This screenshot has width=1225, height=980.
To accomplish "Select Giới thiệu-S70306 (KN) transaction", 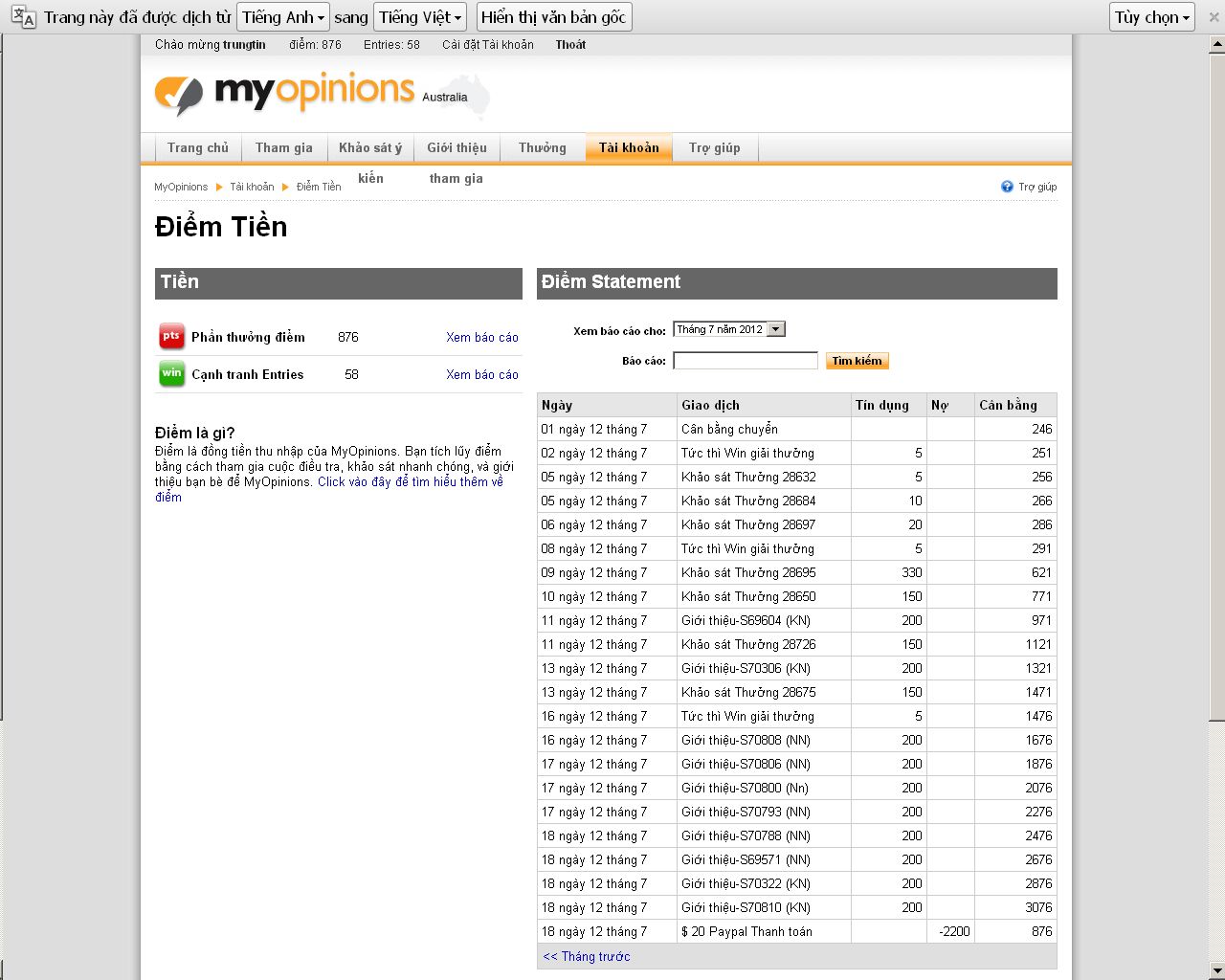I will (797, 668).
